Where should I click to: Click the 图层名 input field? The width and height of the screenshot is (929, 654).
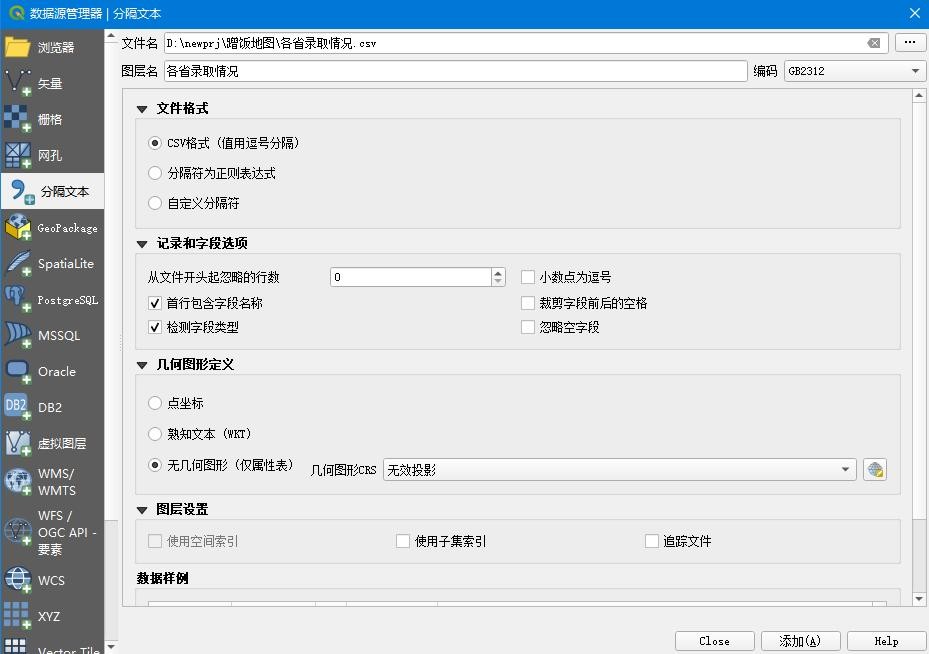pyautogui.click(x=455, y=71)
